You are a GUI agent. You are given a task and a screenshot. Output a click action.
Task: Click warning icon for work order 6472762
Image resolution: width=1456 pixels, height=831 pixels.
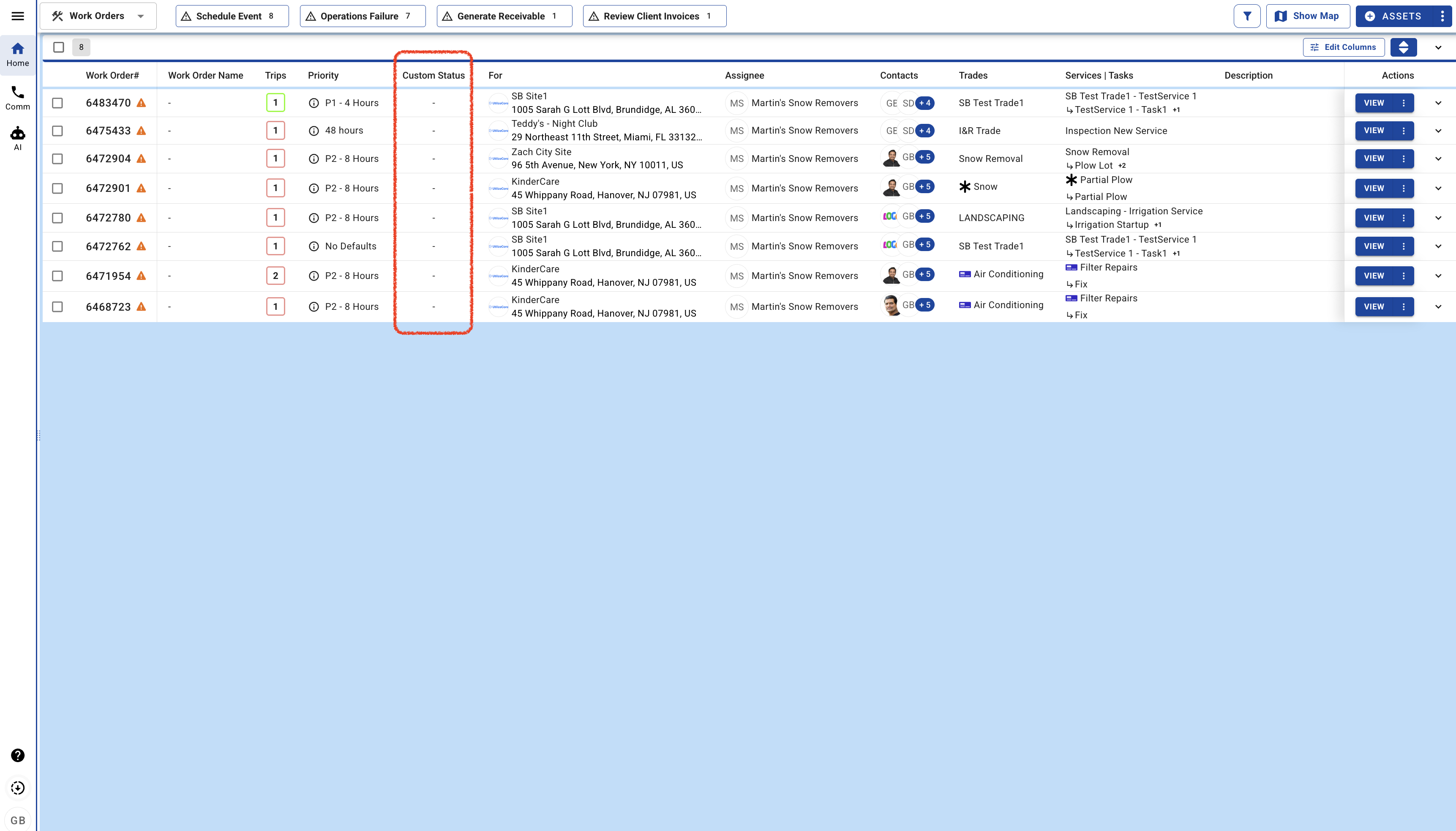point(142,246)
